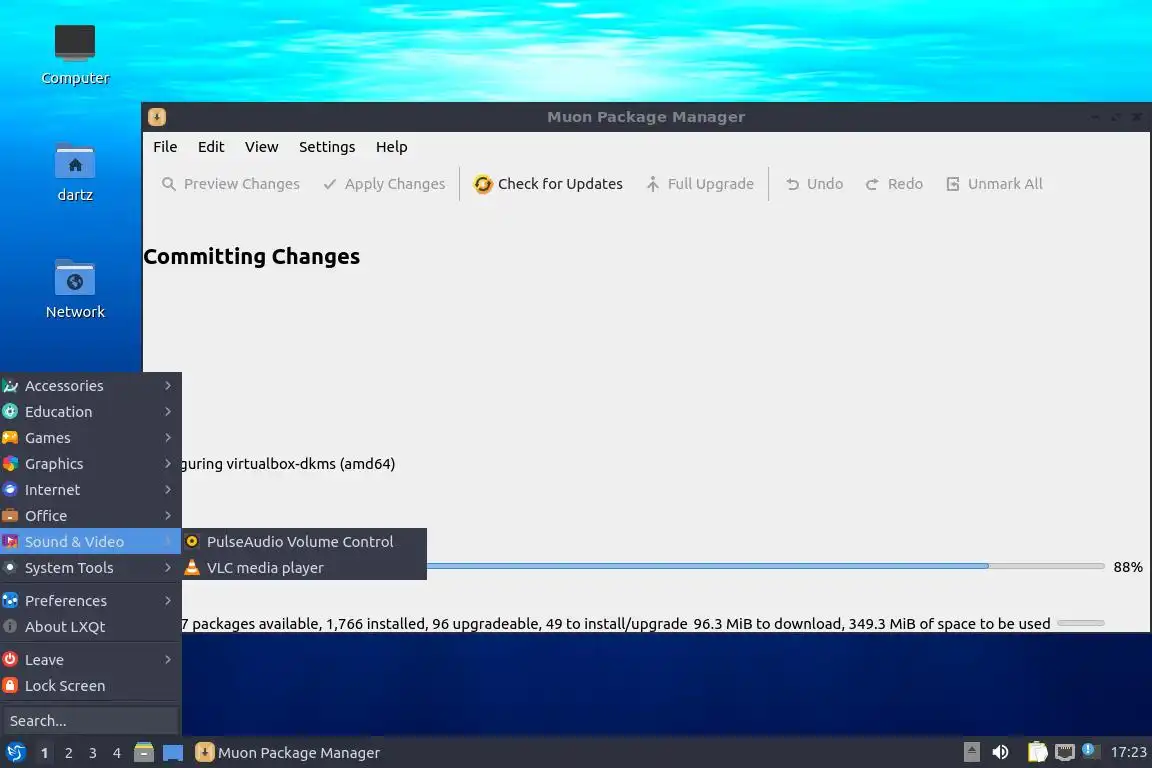The image size is (1152, 768).
Task: Click the Unmark All icon
Action: [953, 184]
